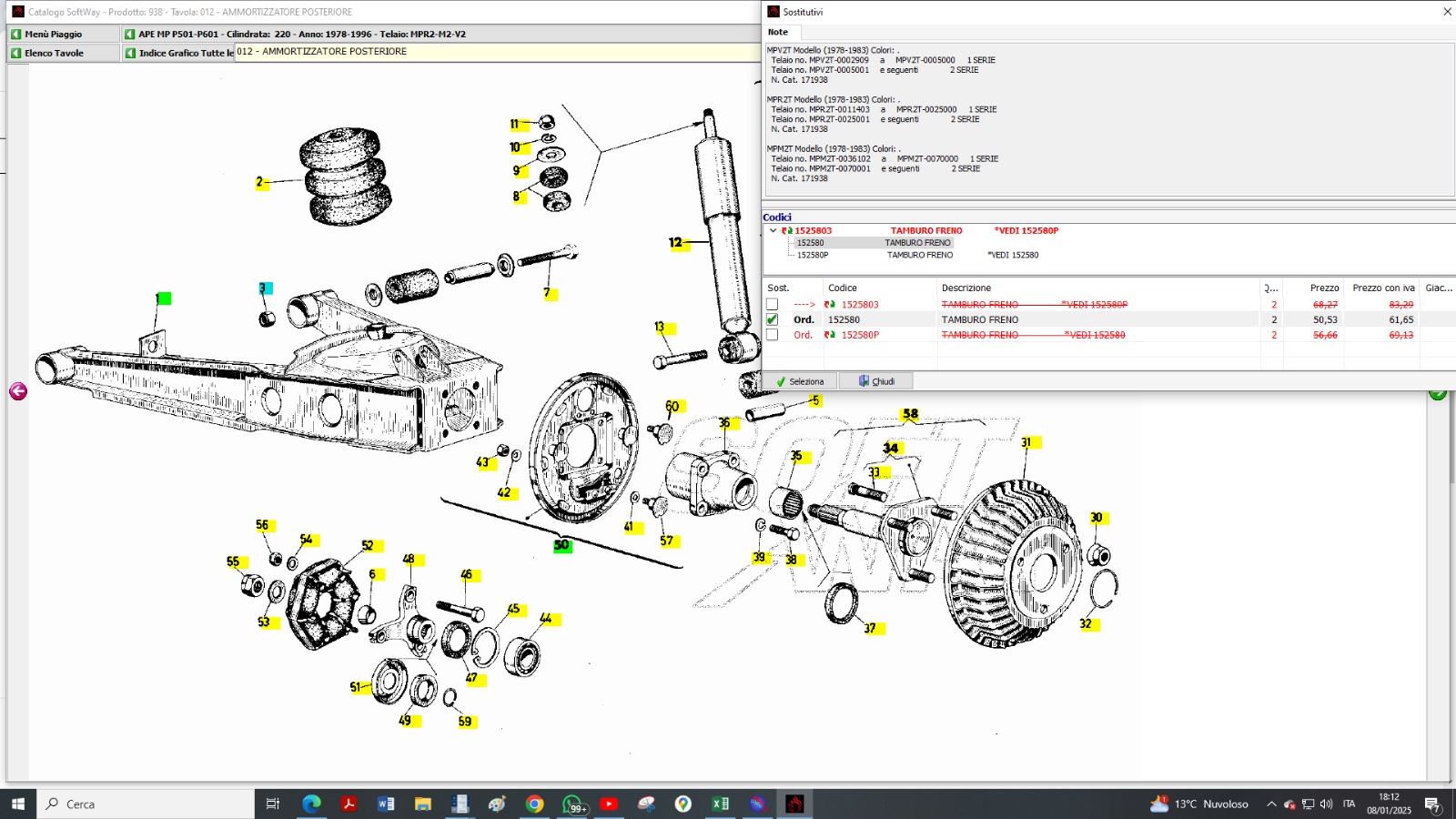
Task: Select tree child item 152580P
Action: 813,255
